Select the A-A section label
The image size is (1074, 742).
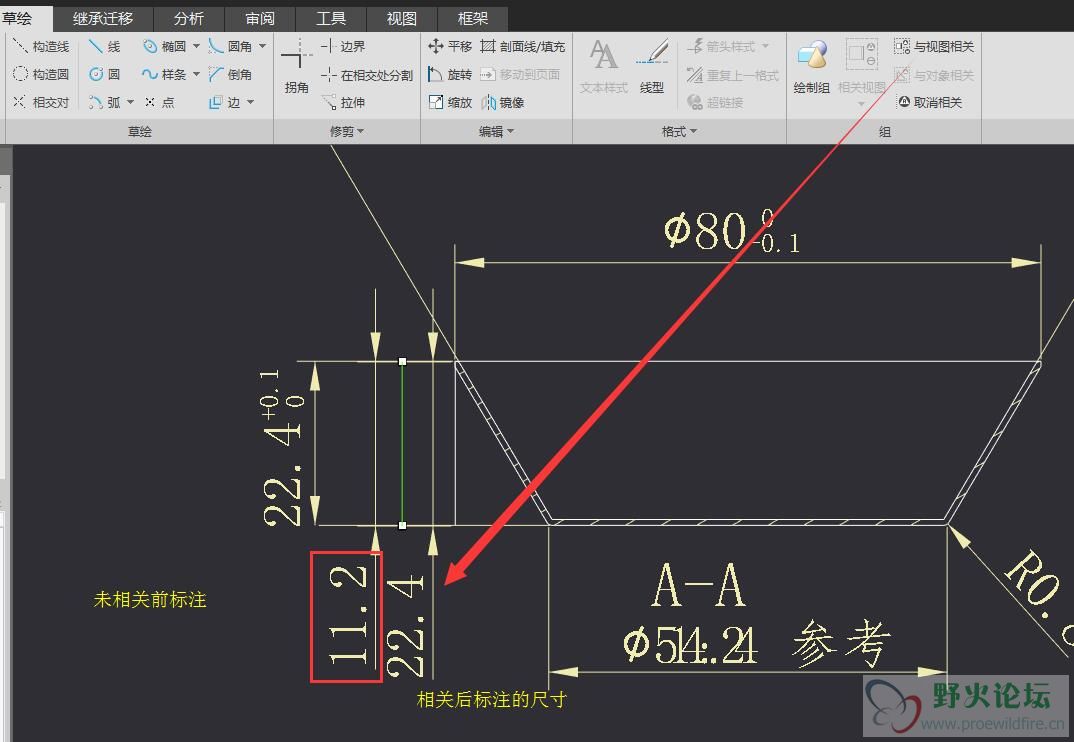tap(699, 585)
